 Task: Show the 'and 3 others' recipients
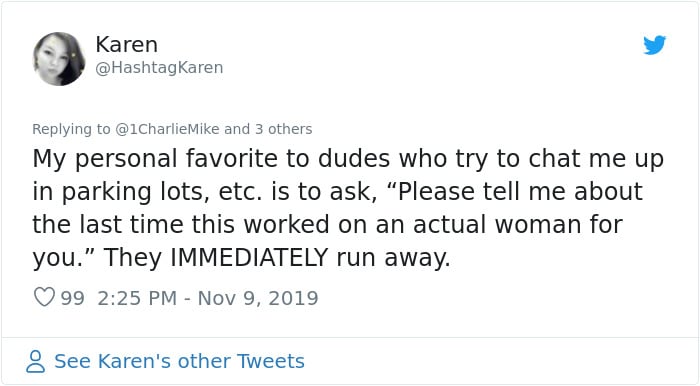[x=268, y=129]
